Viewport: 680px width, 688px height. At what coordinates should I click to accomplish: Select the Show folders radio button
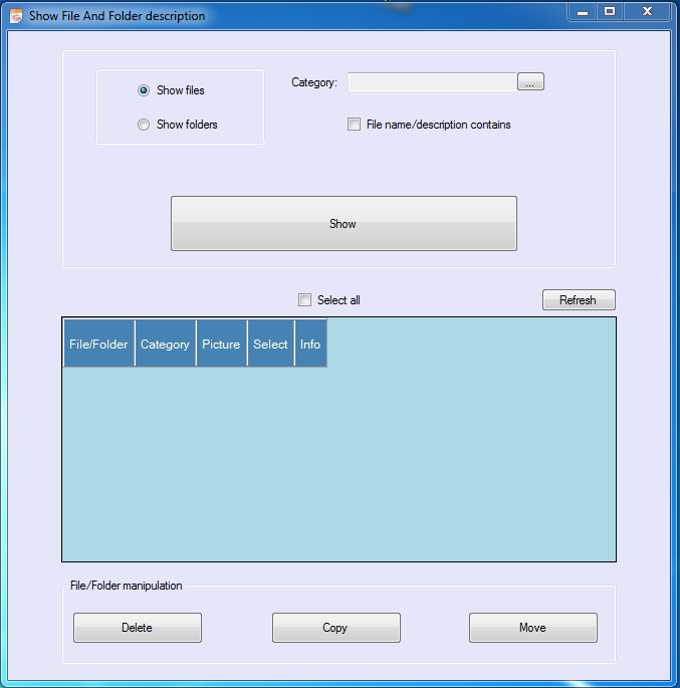[144, 125]
